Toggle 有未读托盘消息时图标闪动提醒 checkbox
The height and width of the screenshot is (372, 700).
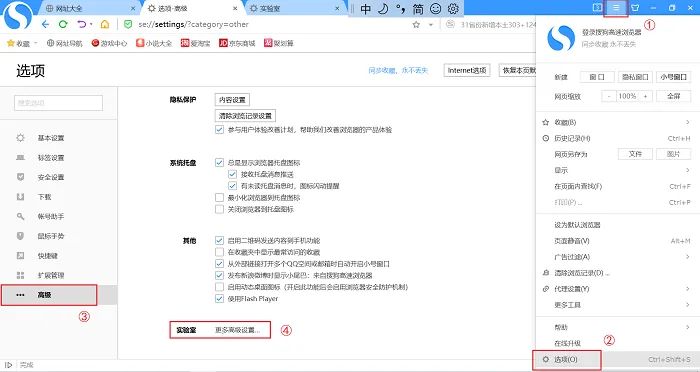click(232, 186)
